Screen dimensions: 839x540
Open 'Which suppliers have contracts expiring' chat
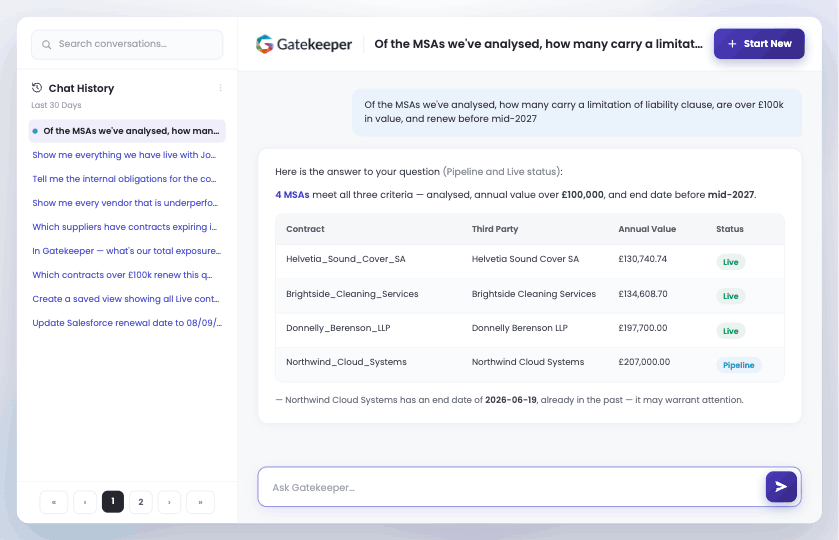(125, 227)
